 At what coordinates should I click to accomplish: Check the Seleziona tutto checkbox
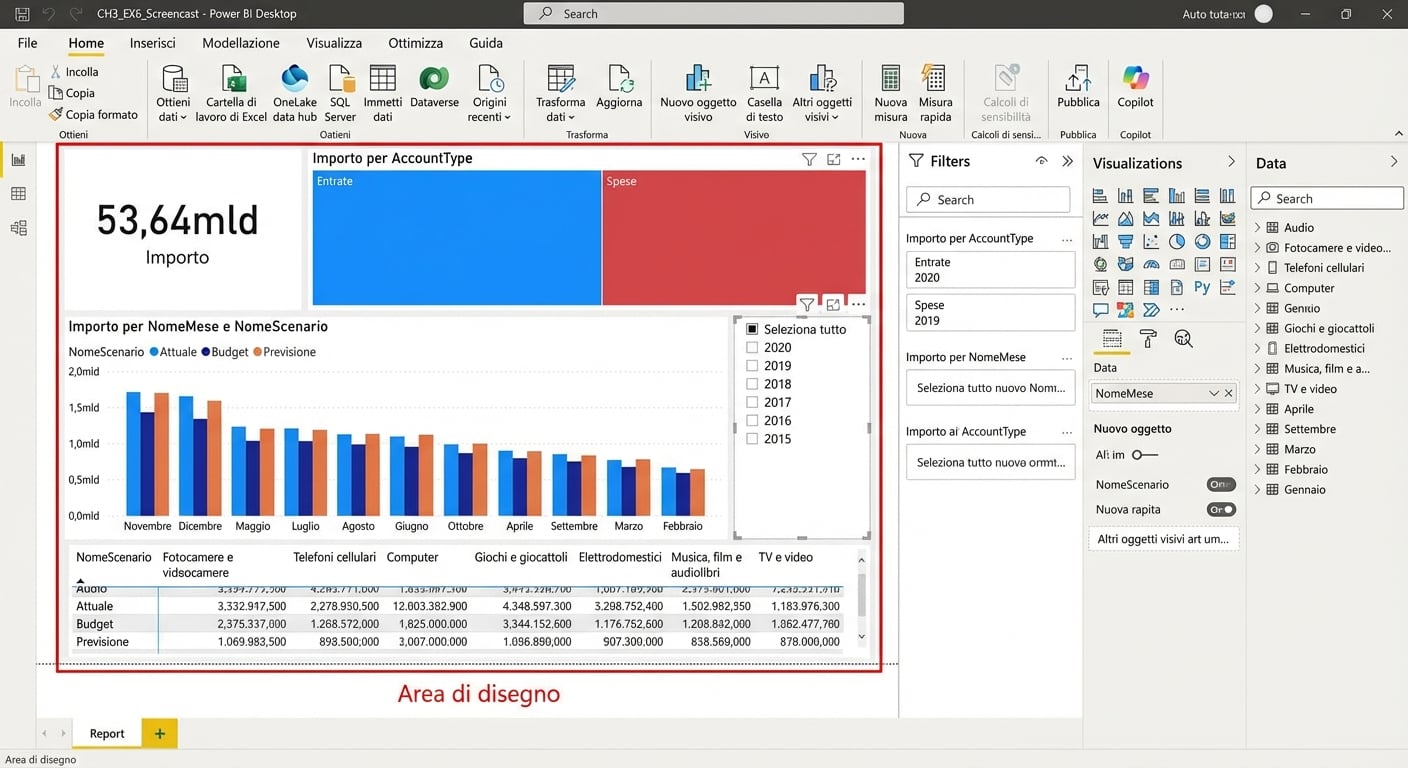[x=752, y=329]
